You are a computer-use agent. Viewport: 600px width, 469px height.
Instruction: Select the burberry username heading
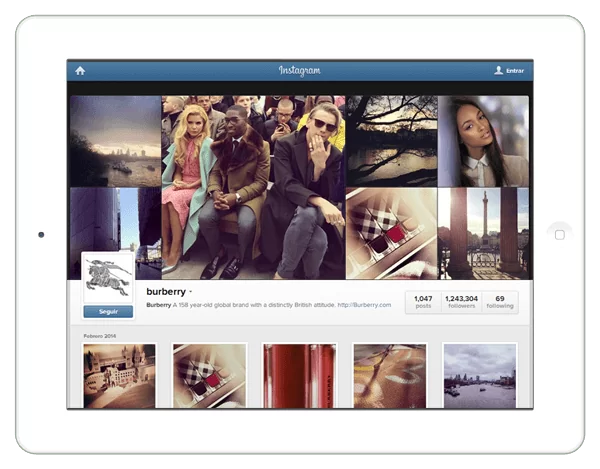(166, 291)
